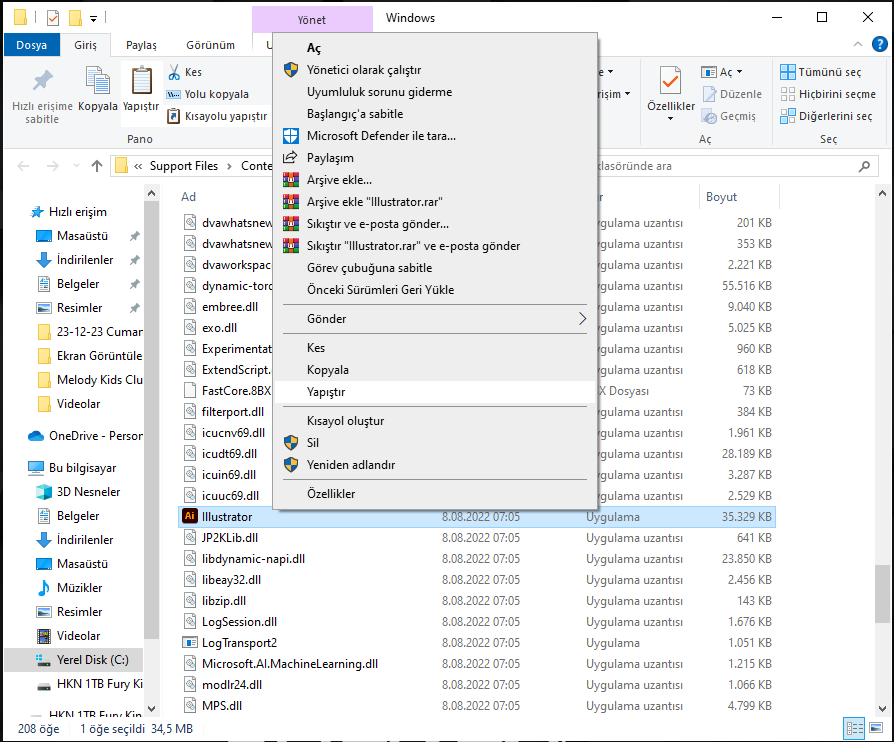The image size is (894, 742).
Task: Choose Yönetici olarak çalıştır from context menu
Action: [x=434, y=70]
